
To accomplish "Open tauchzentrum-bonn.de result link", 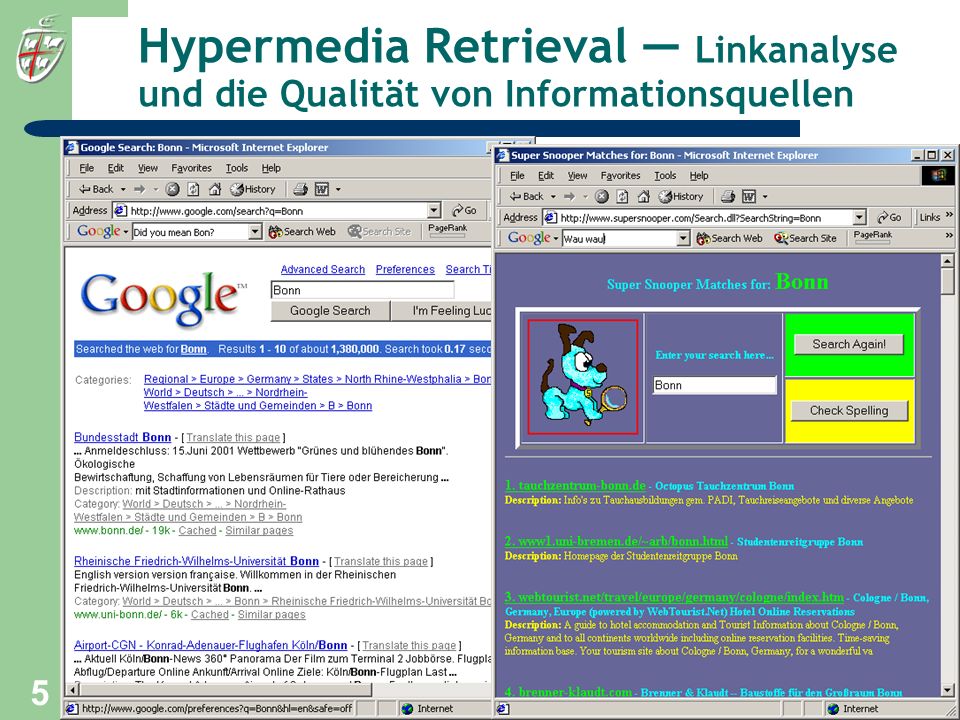I will tap(575, 486).
